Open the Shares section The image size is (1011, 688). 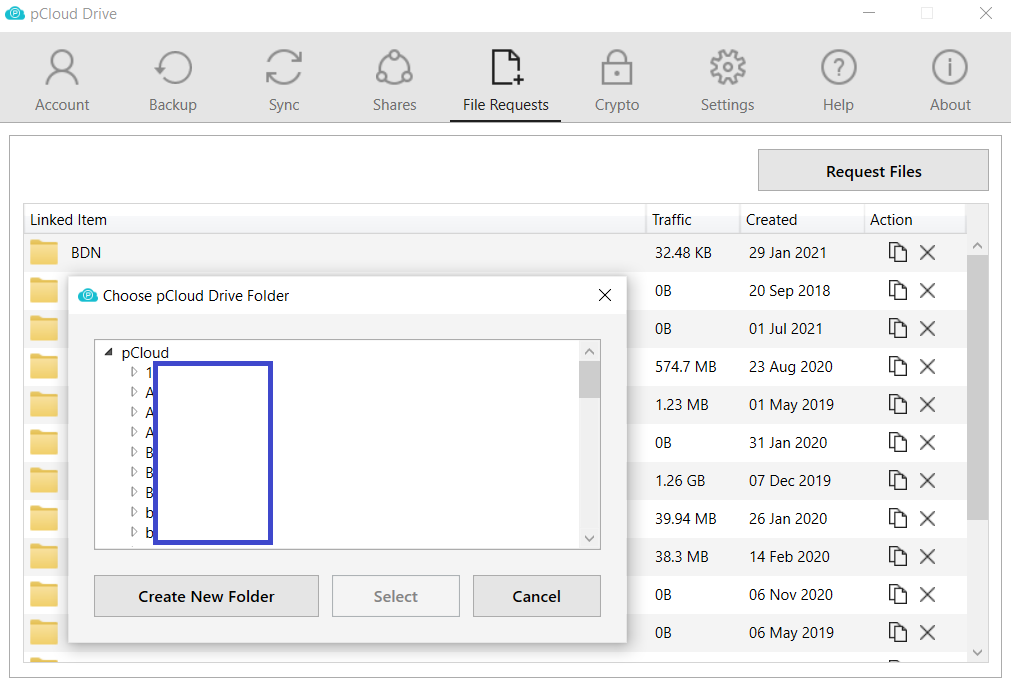(395, 81)
